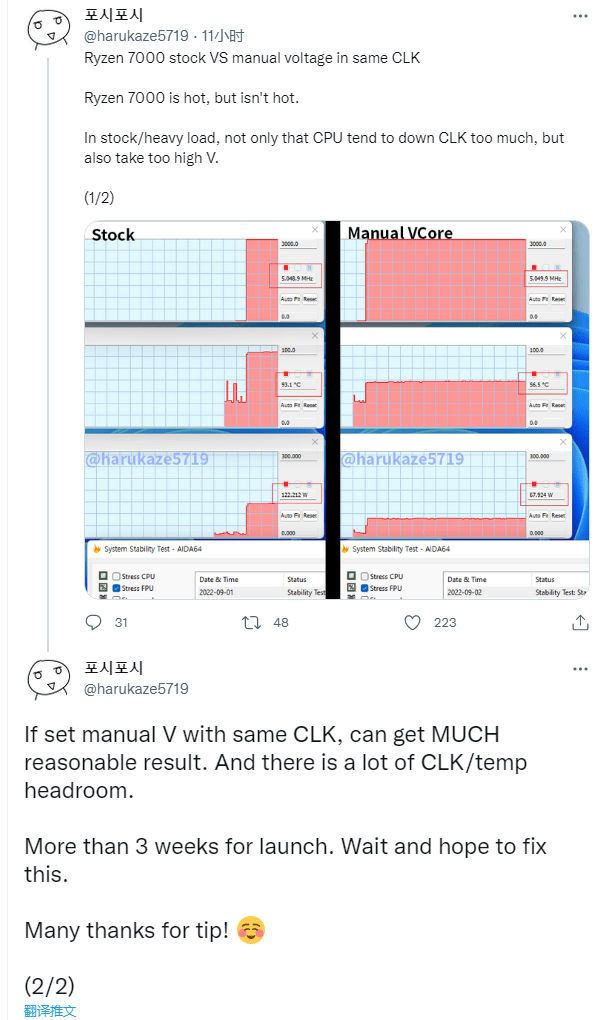
Task: Click Stress CPU checkbox in Manual VCore panel
Action: (x=365, y=576)
